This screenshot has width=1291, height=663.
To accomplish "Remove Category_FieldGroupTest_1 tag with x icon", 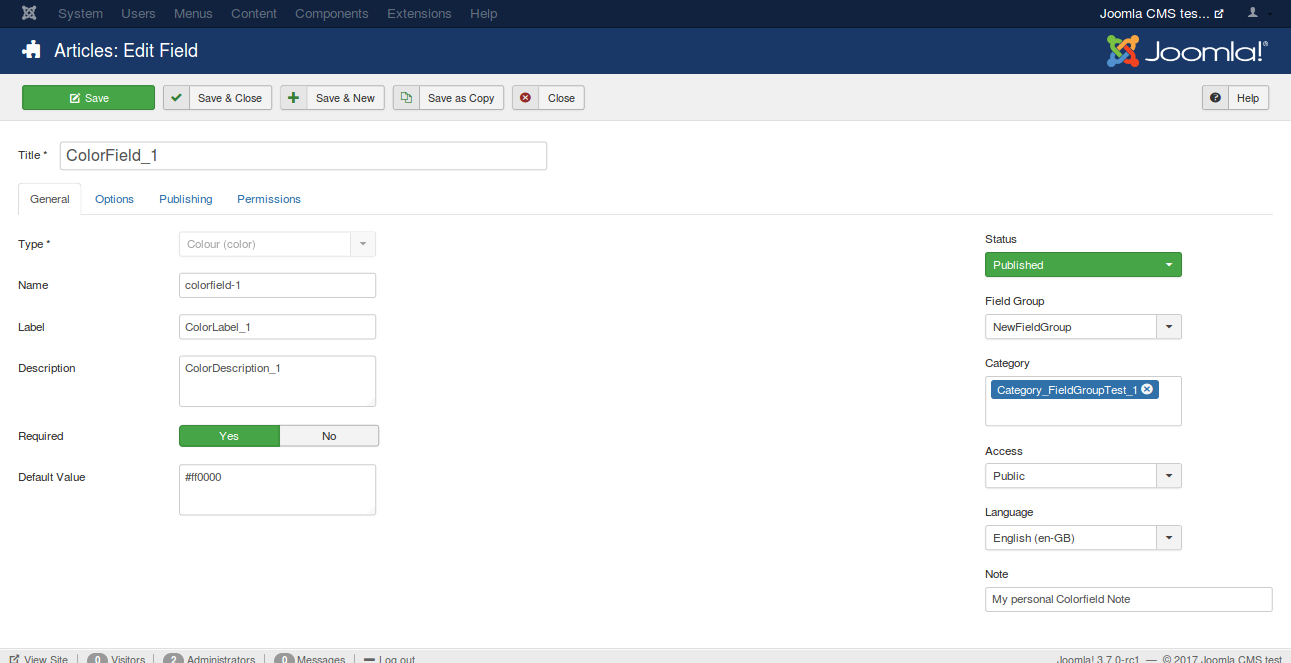I will tap(1147, 390).
